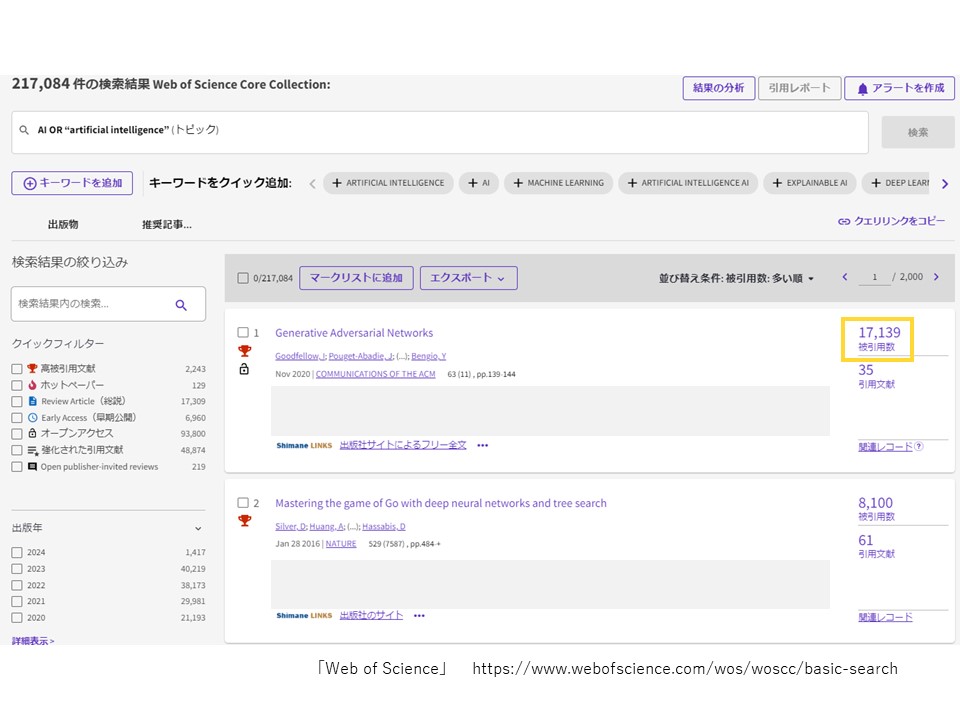Check the Open publisher-invited reviews filter
Viewport: 960px width, 720px height.
17,467
